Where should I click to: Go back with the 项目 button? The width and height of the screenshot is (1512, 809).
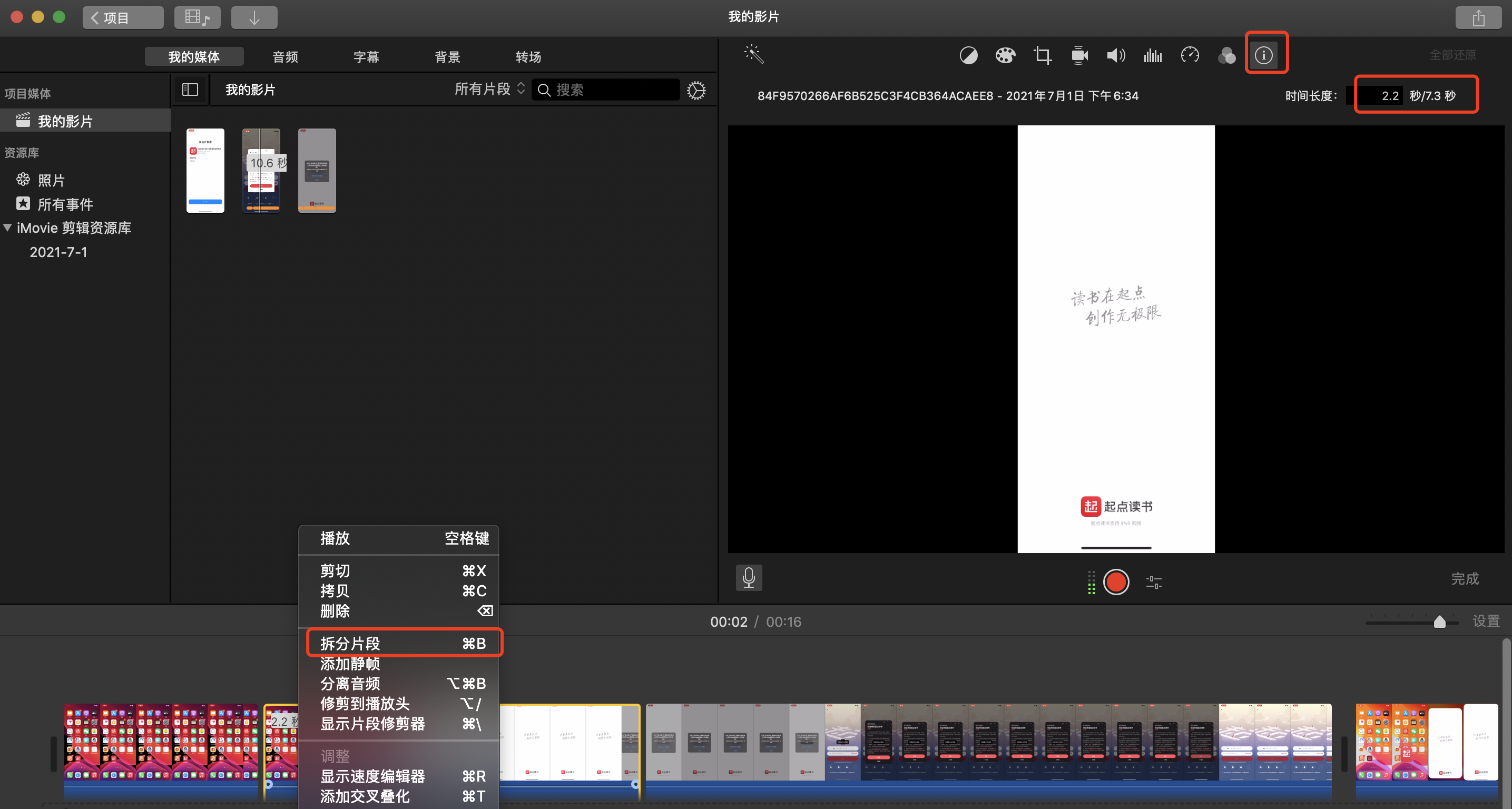[x=123, y=17]
